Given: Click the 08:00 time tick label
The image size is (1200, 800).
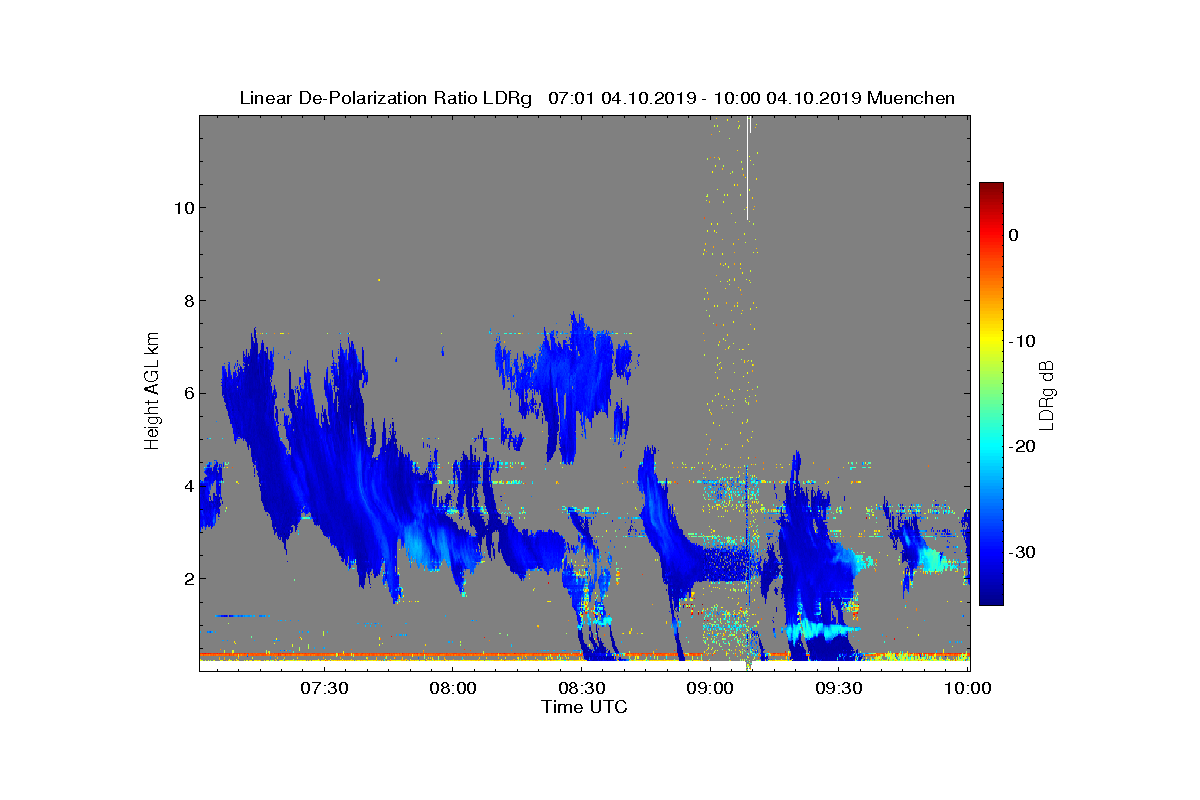Looking at the screenshot, I should (453, 688).
